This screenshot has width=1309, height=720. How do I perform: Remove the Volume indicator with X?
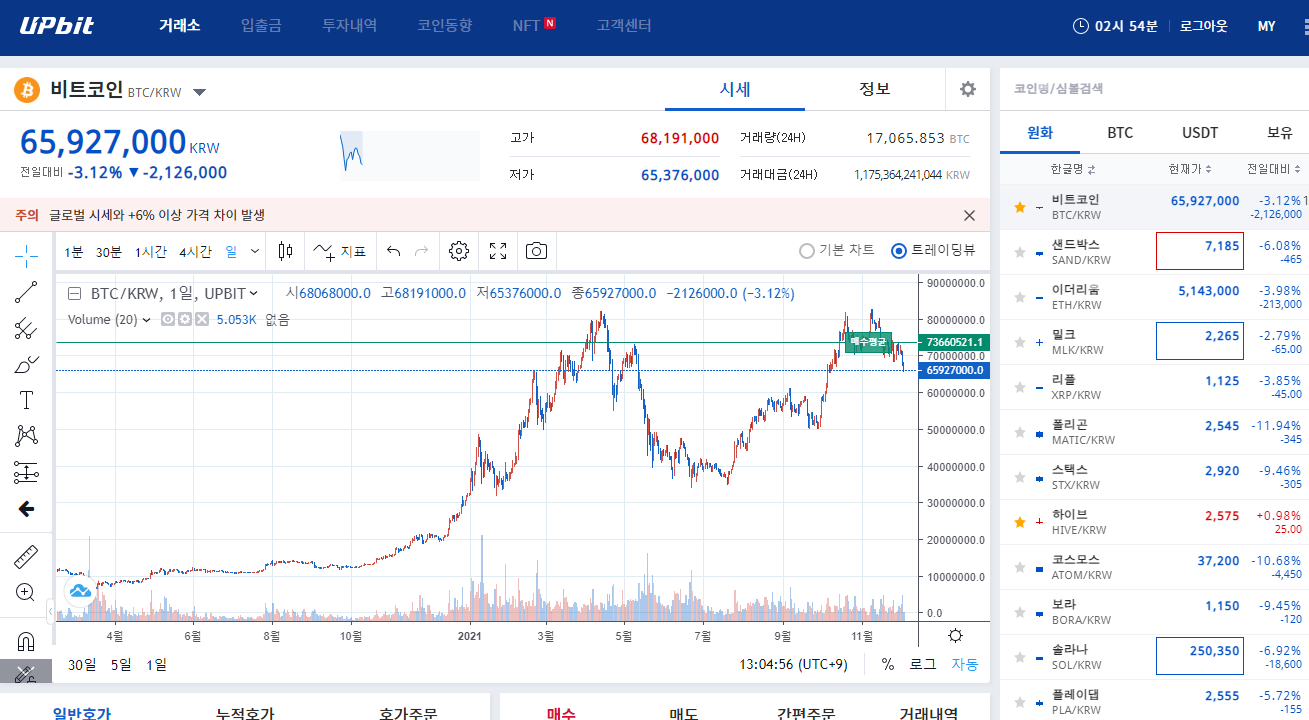201,320
